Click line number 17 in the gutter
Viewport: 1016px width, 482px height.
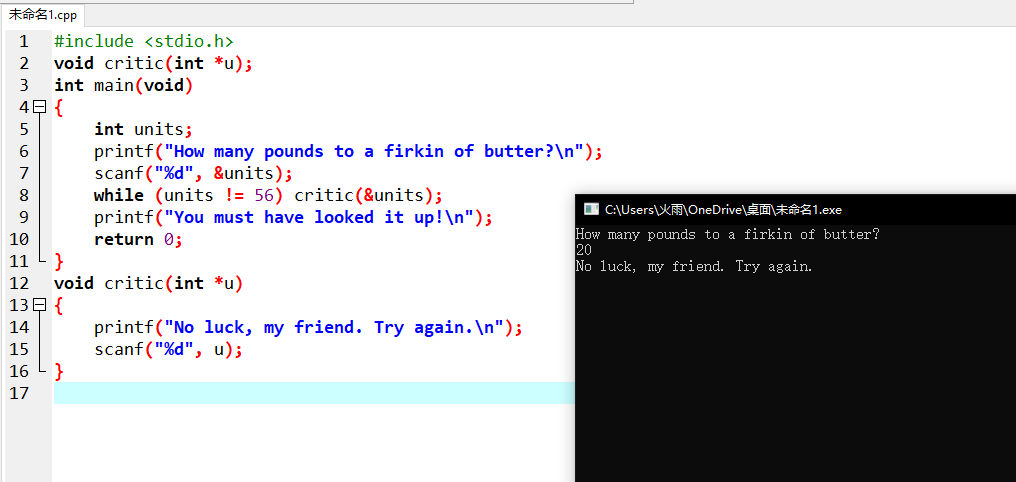(19, 393)
